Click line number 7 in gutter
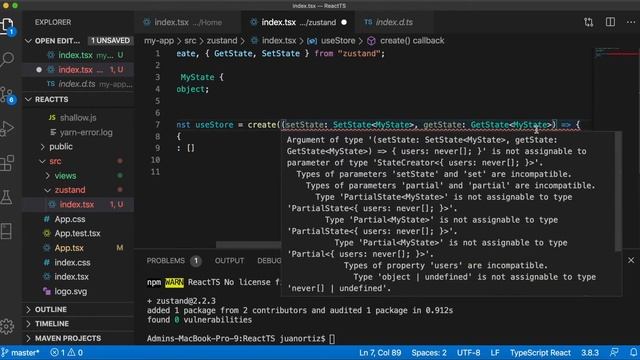Screen dimensions: 640x360 coord(158,125)
